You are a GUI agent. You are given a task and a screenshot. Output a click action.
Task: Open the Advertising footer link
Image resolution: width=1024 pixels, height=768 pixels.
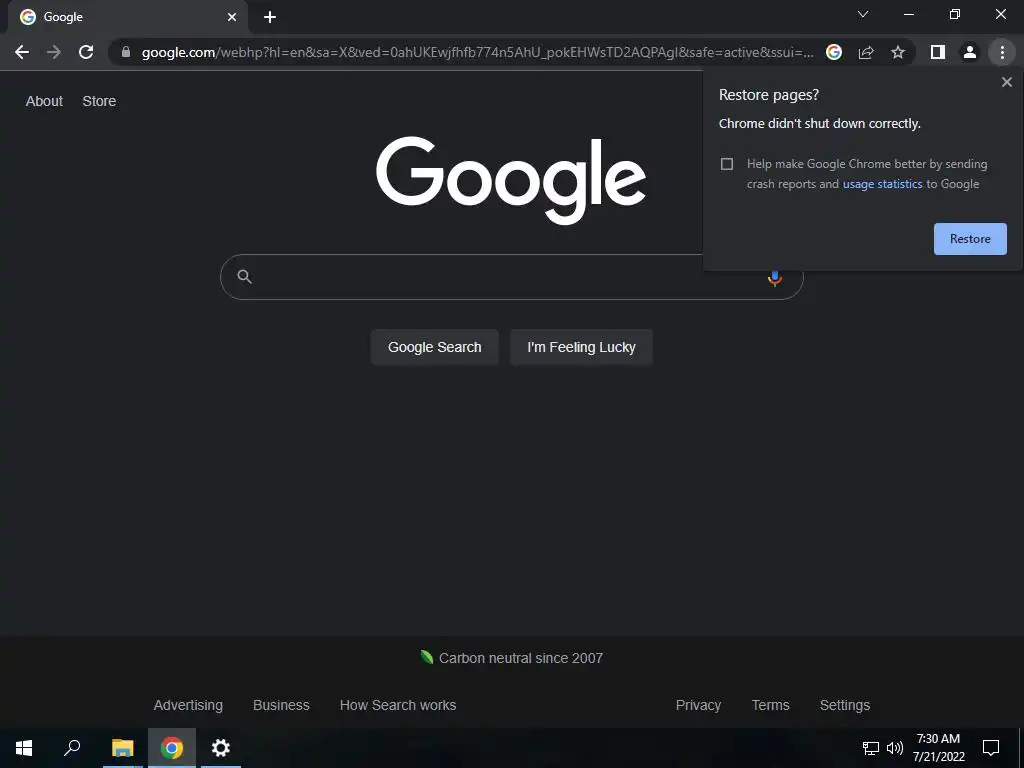[x=188, y=705]
